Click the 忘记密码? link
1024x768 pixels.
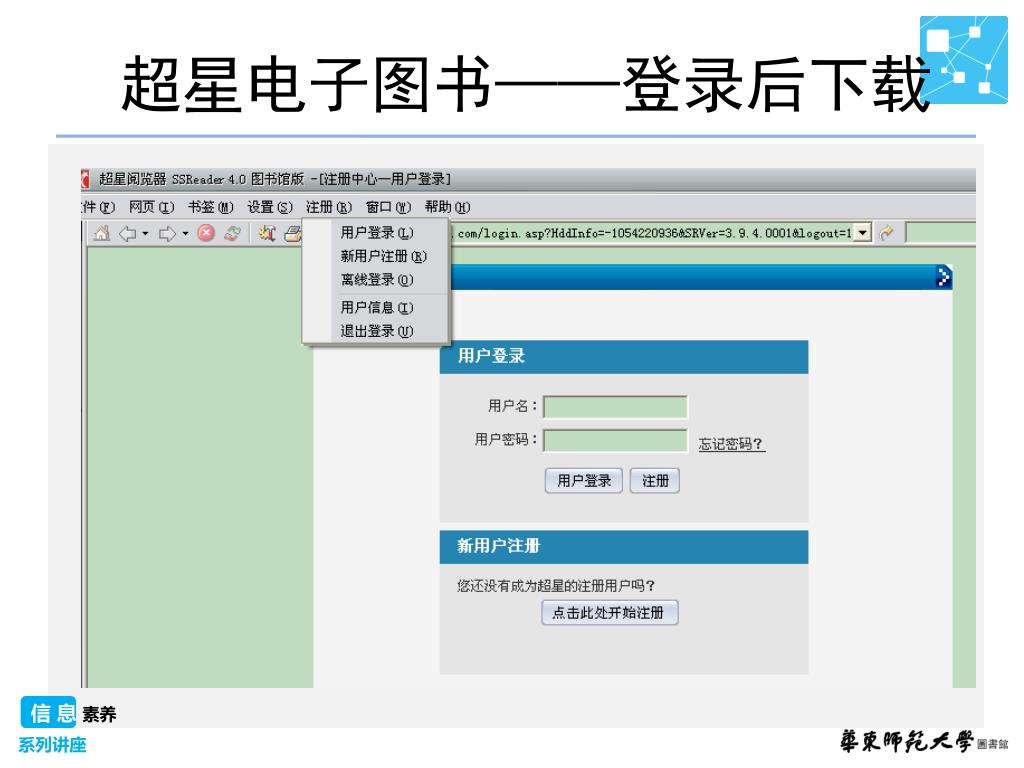[x=731, y=444]
